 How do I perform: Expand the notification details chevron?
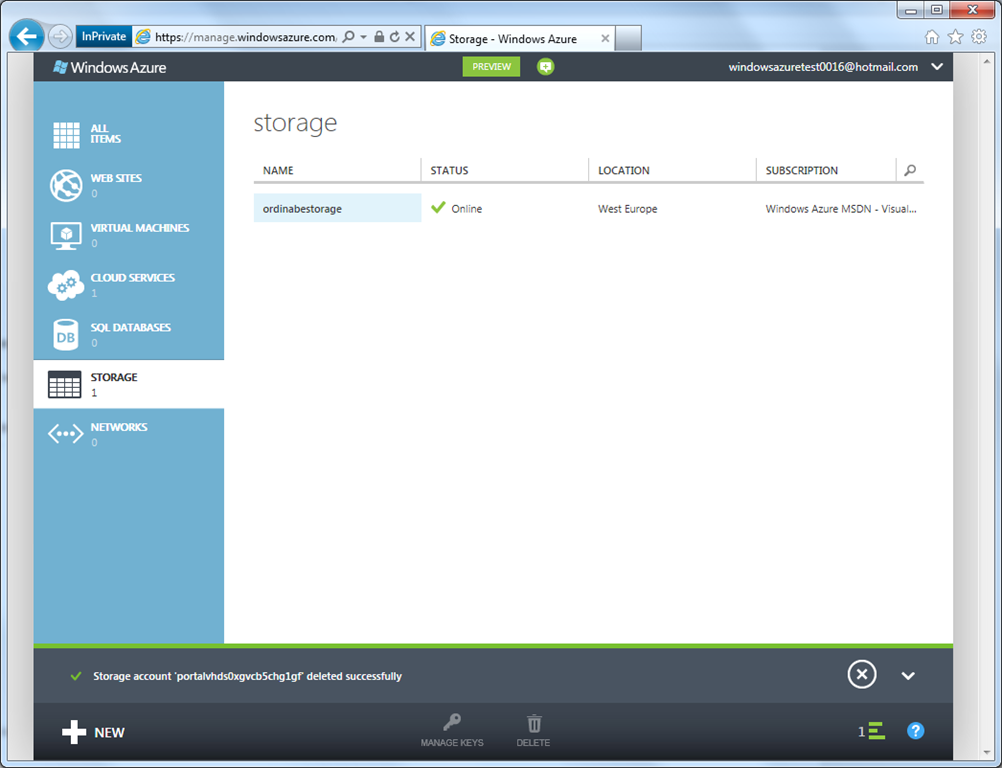coord(908,676)
